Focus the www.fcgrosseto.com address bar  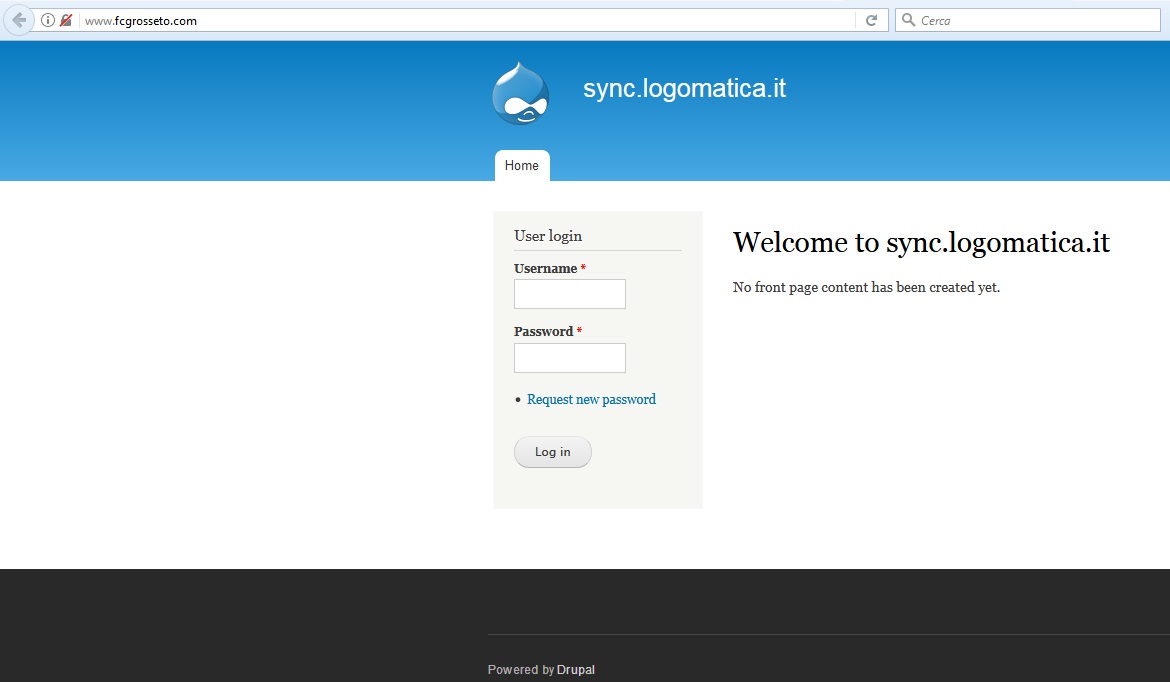pos(450,20)
